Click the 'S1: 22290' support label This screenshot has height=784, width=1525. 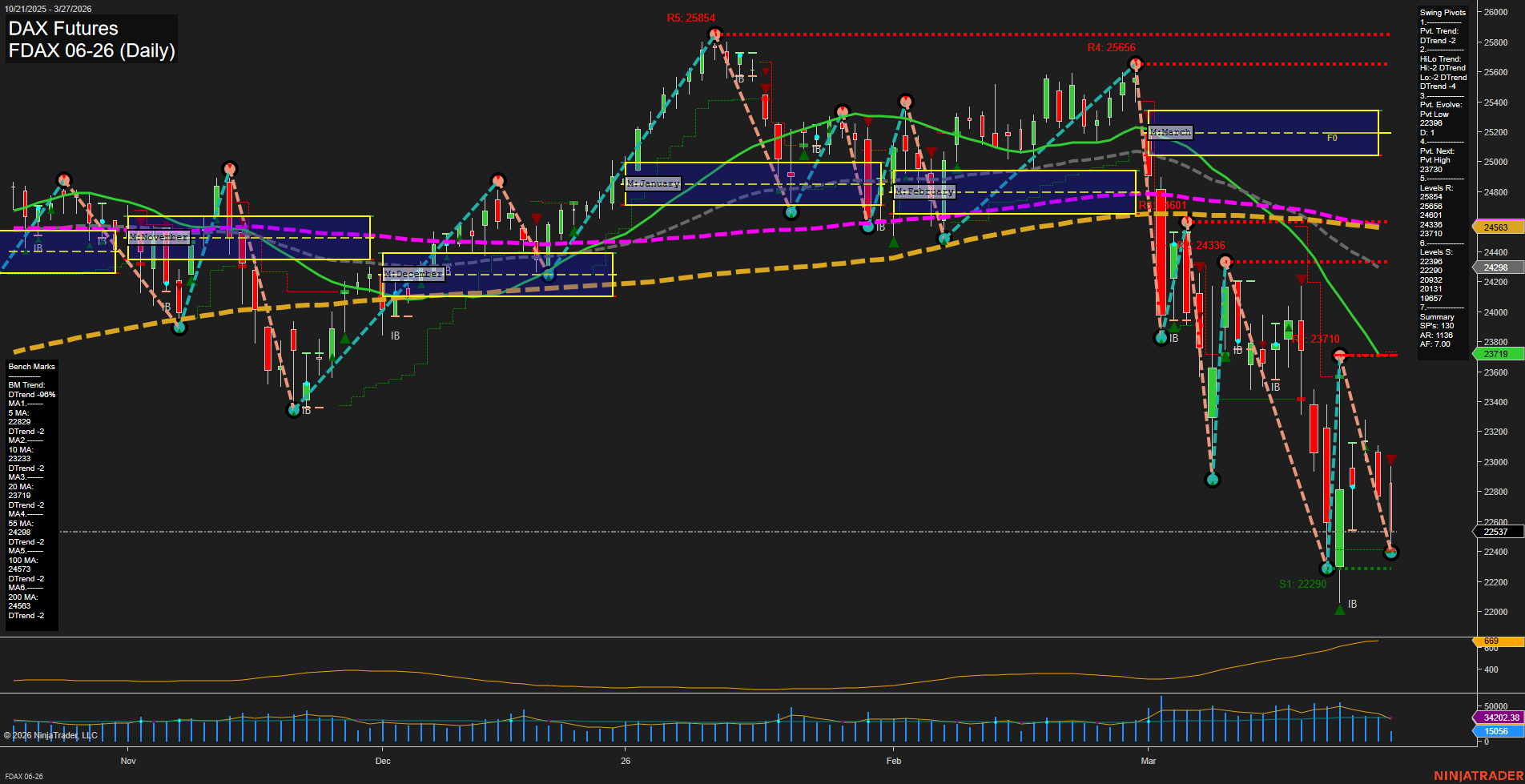click(1304, 583)
